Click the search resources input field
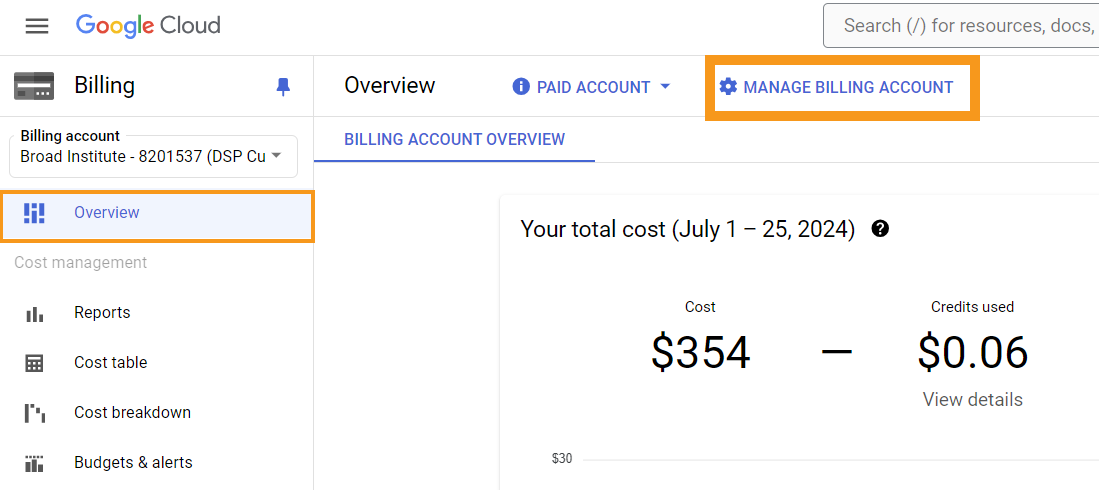This screenshot has width=1099, height=490. point(961,26)
